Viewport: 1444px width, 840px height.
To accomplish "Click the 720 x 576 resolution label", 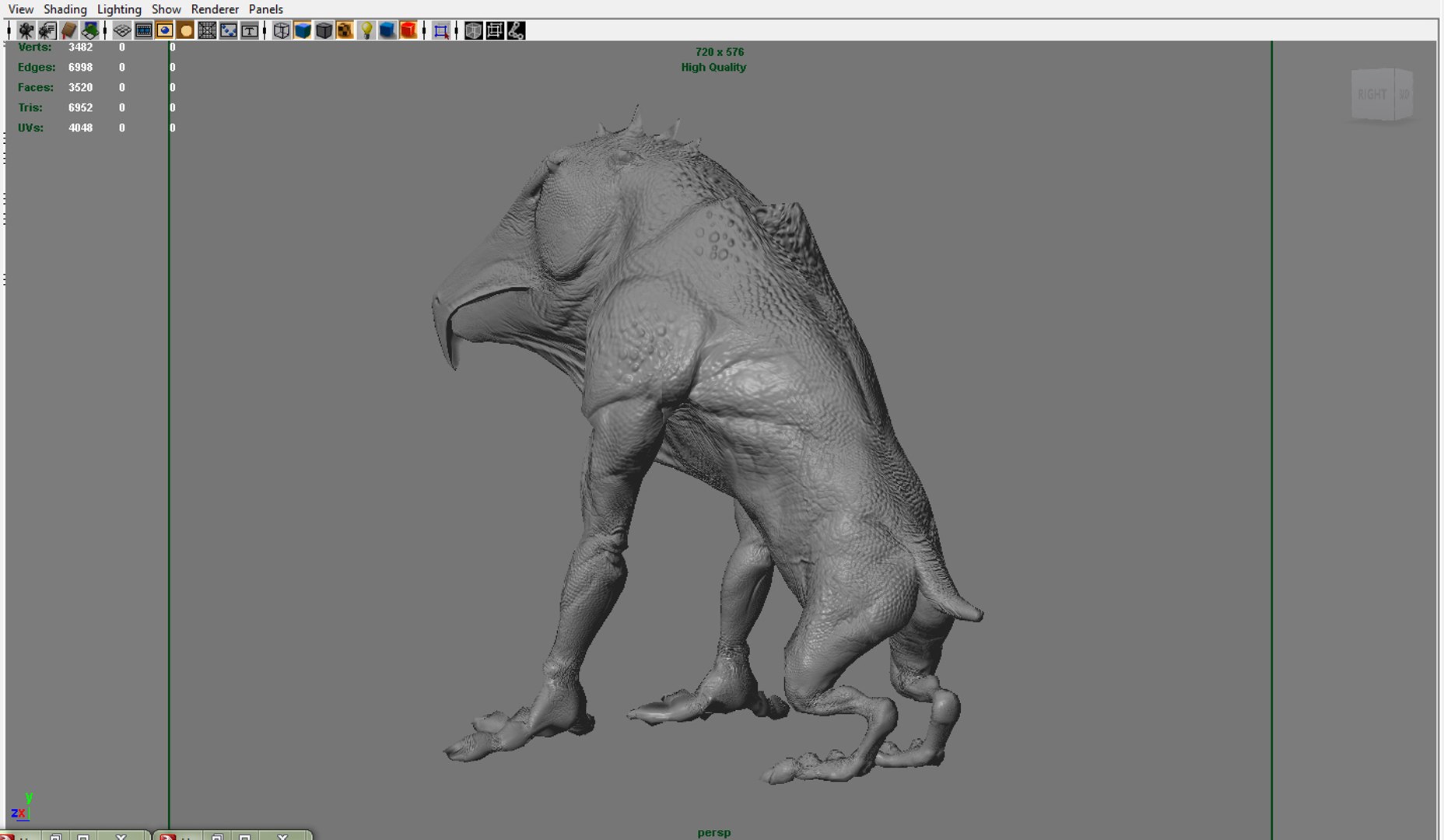I will coord(720,52).
